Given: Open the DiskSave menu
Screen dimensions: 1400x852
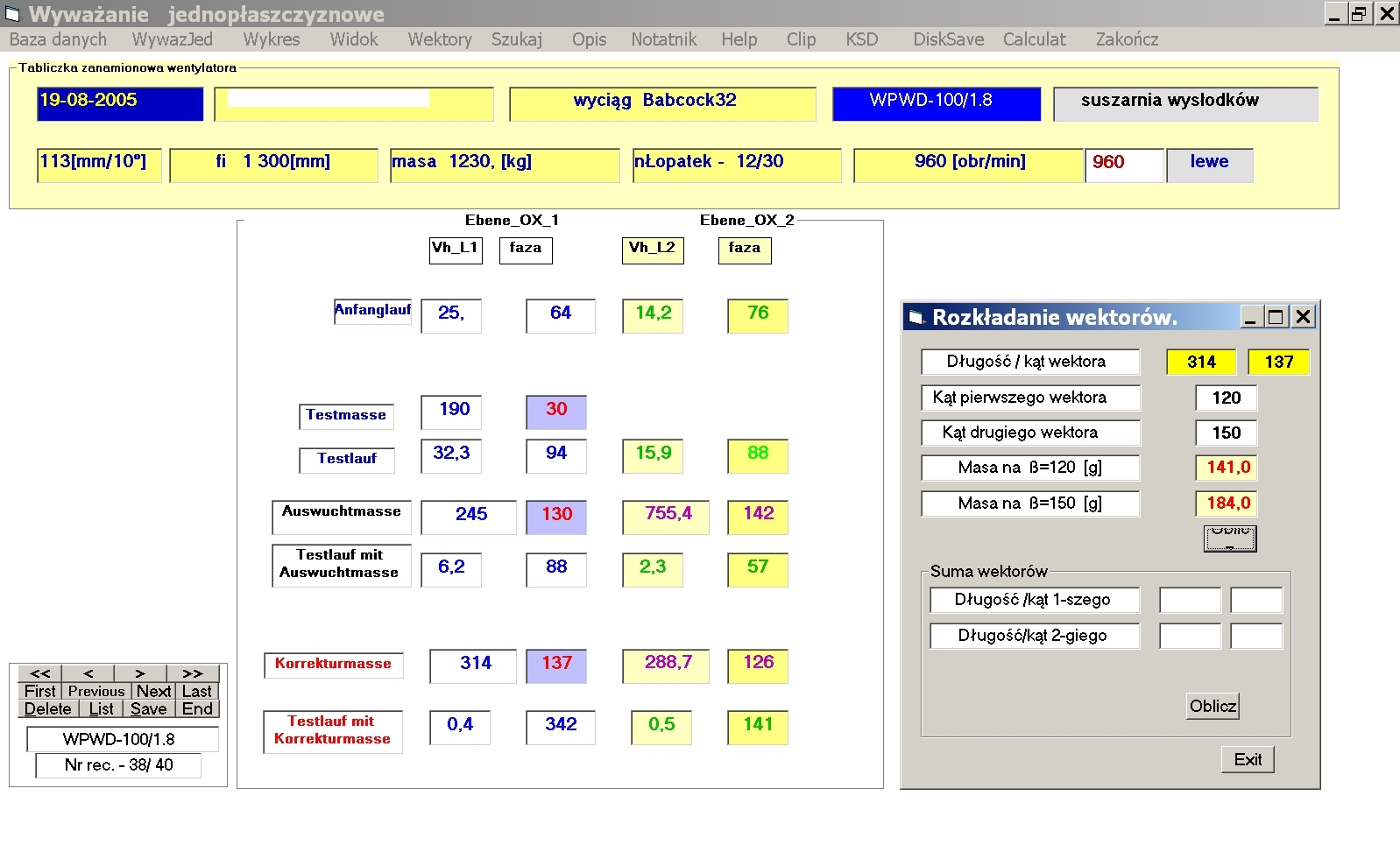Looking at the screenshot, I should tap(949, 39).
